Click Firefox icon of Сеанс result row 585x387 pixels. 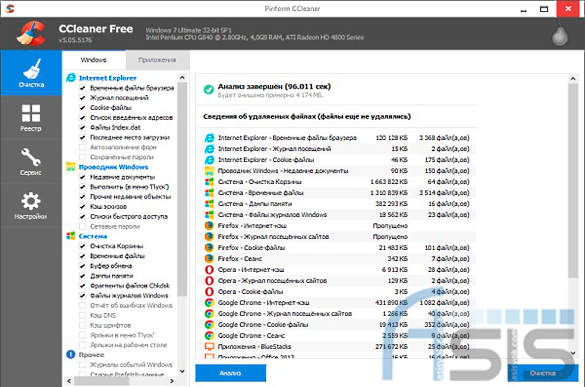pyautogui.click(x=209, y=259)
